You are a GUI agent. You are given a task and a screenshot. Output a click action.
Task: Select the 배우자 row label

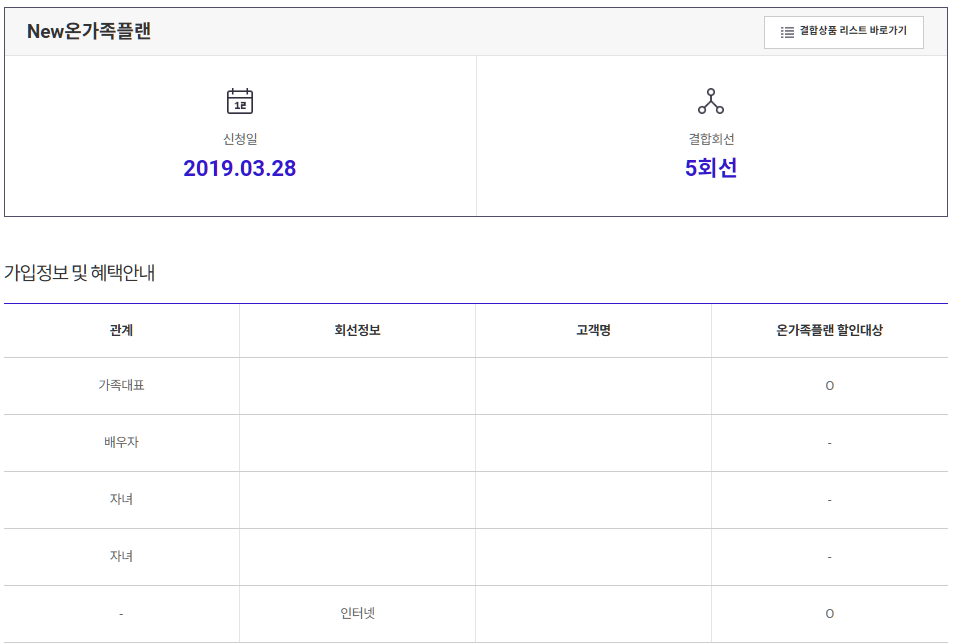coord(121,442)
